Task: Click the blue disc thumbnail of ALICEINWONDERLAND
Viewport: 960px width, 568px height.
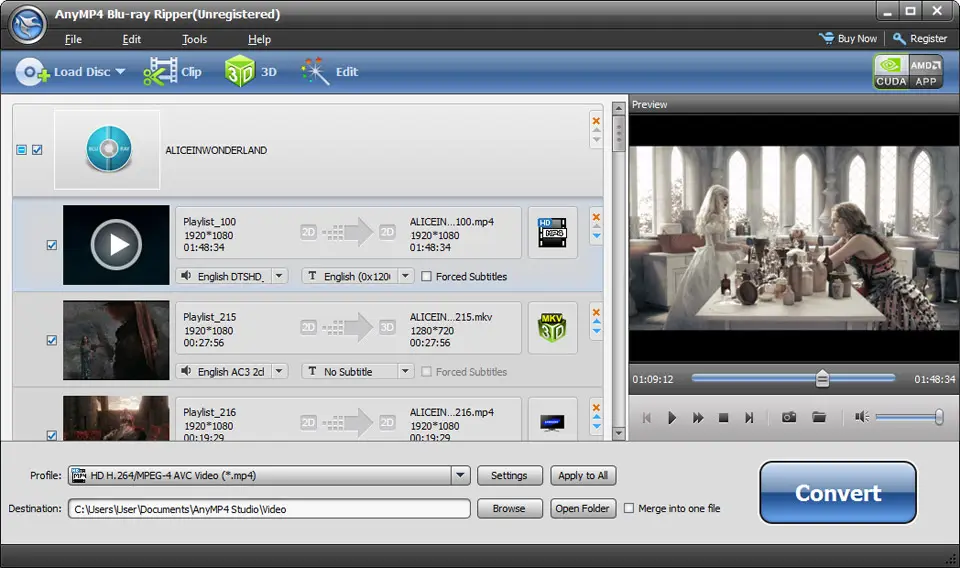Action: (108, 149)
